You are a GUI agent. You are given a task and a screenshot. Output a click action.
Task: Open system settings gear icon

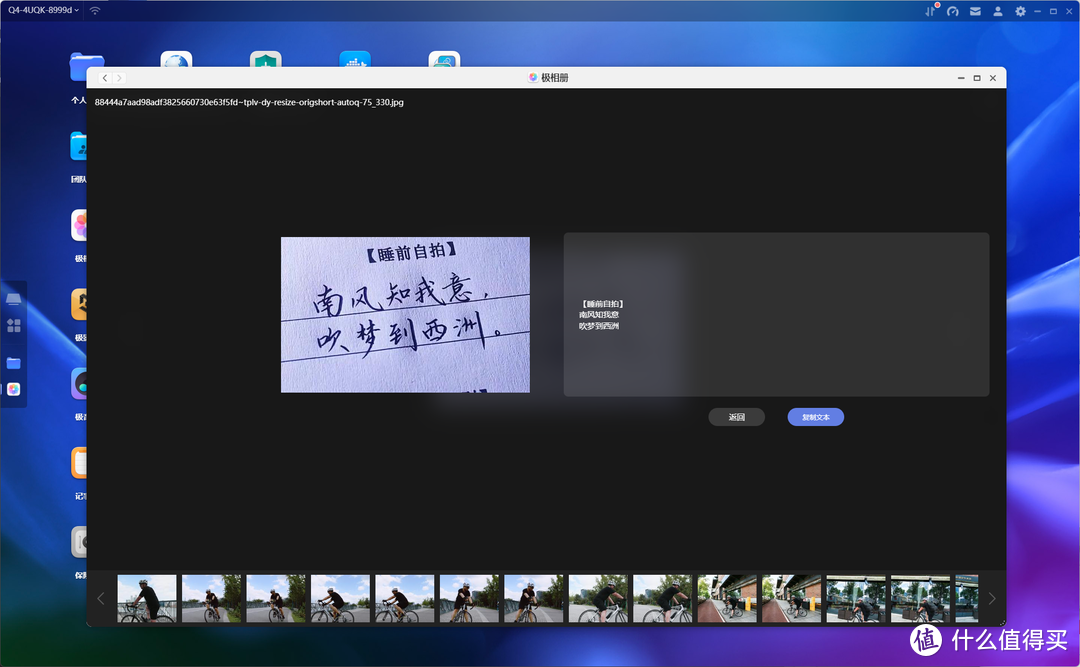coord(1020,11)
